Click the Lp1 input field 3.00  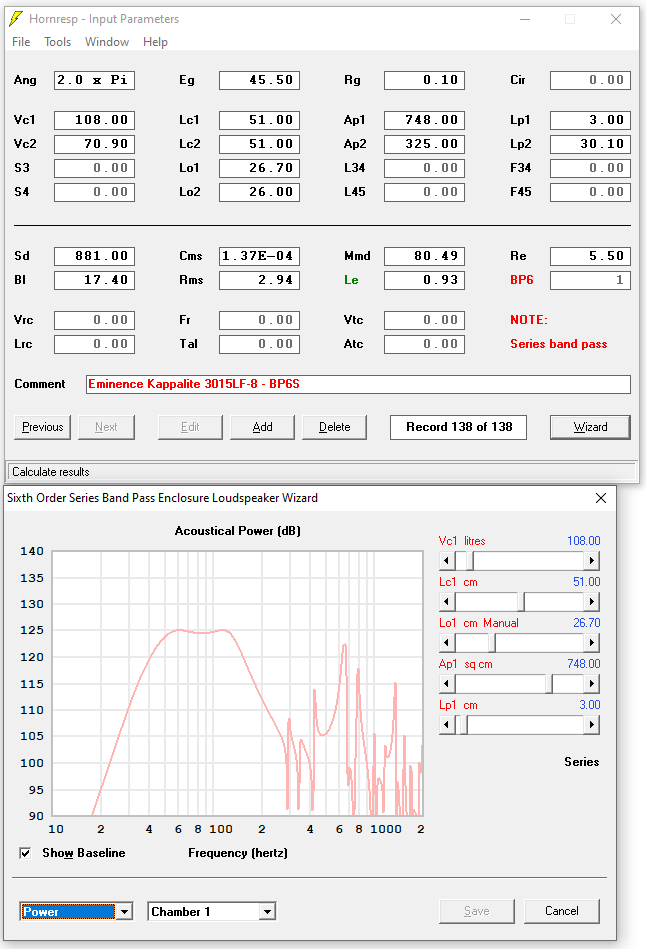coord(590,120)
